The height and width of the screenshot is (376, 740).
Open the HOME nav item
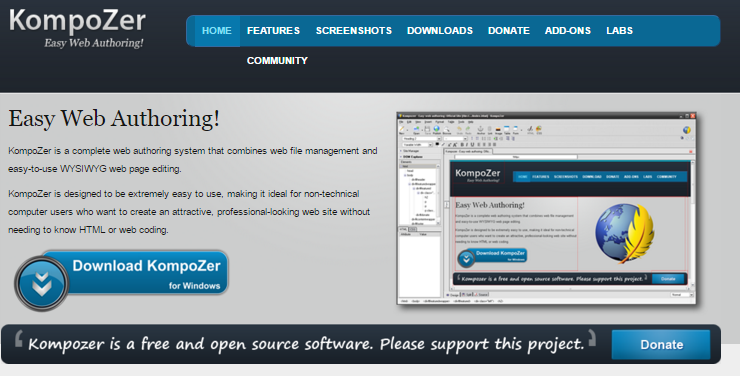217,31
